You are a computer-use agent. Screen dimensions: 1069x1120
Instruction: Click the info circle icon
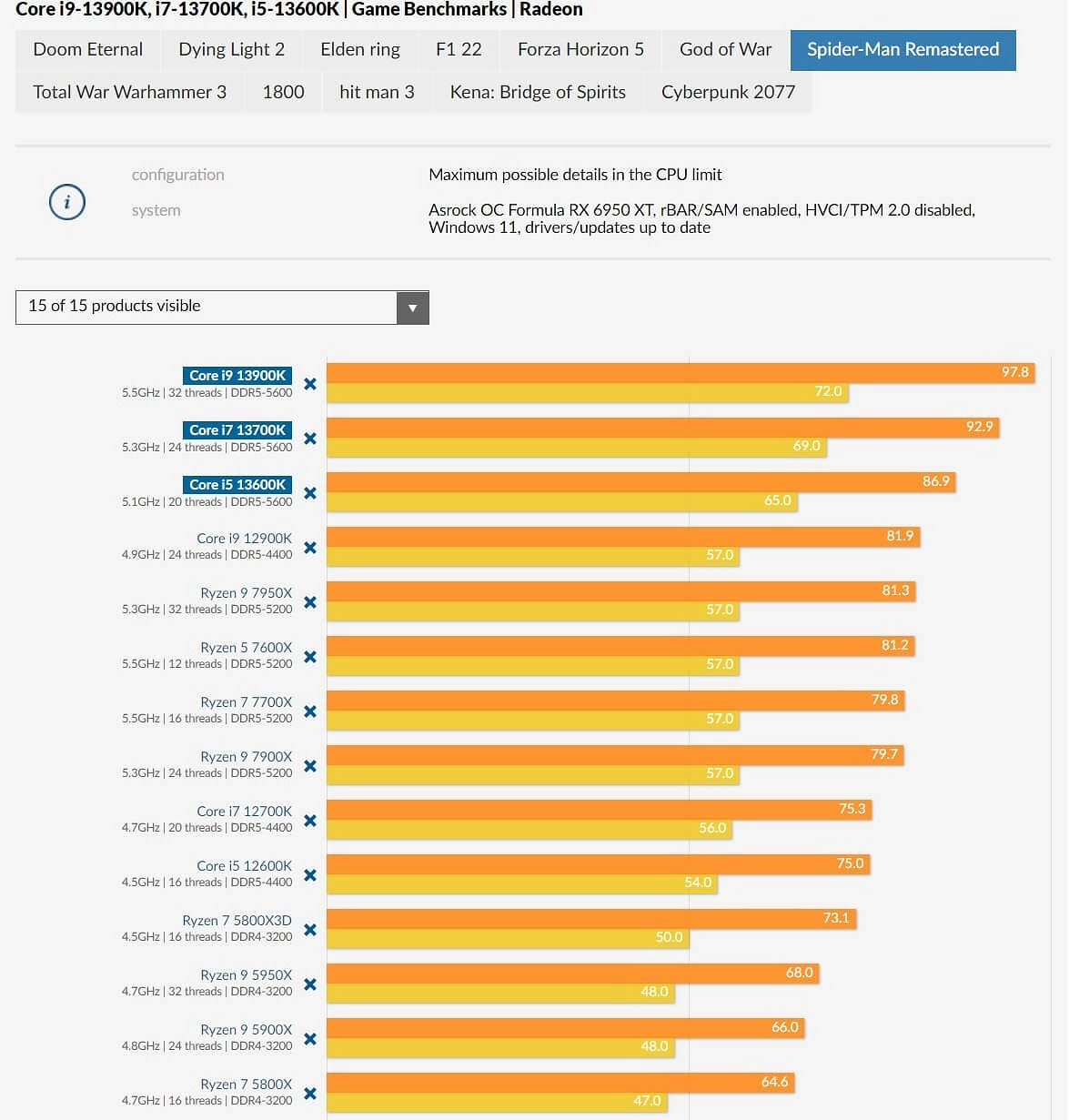point(67,201)
